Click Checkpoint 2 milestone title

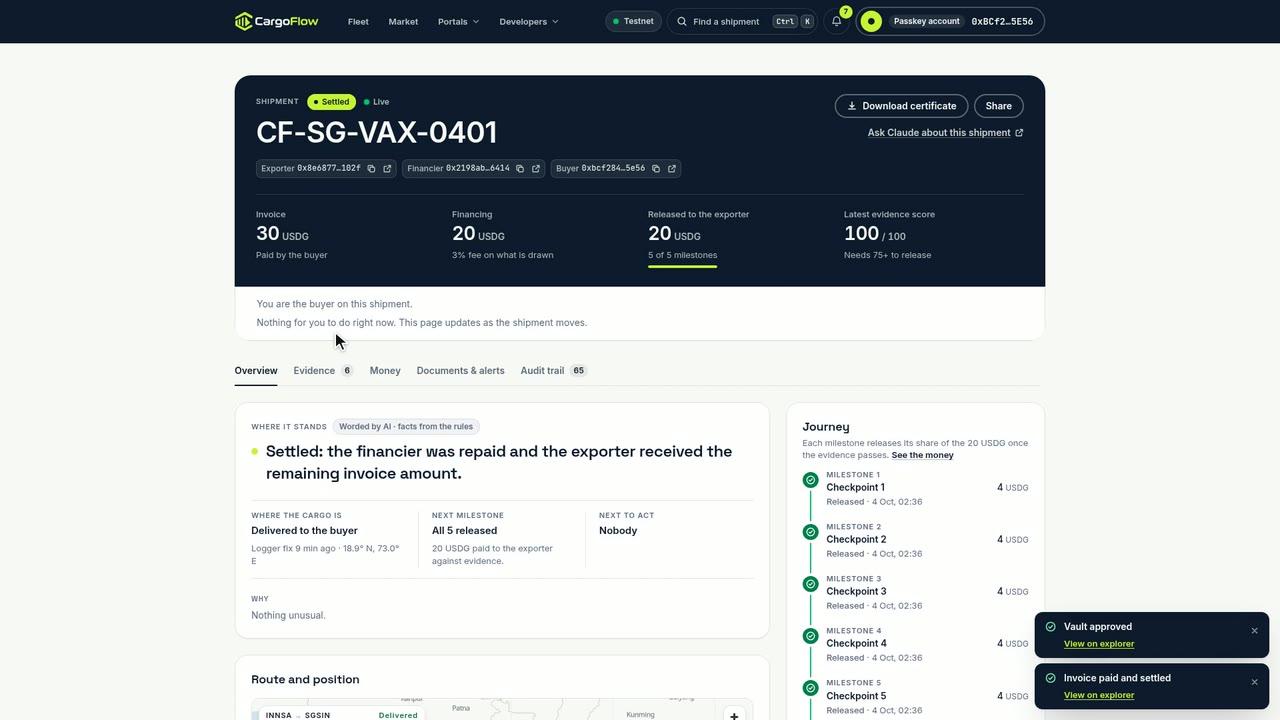tap(856, 539)
